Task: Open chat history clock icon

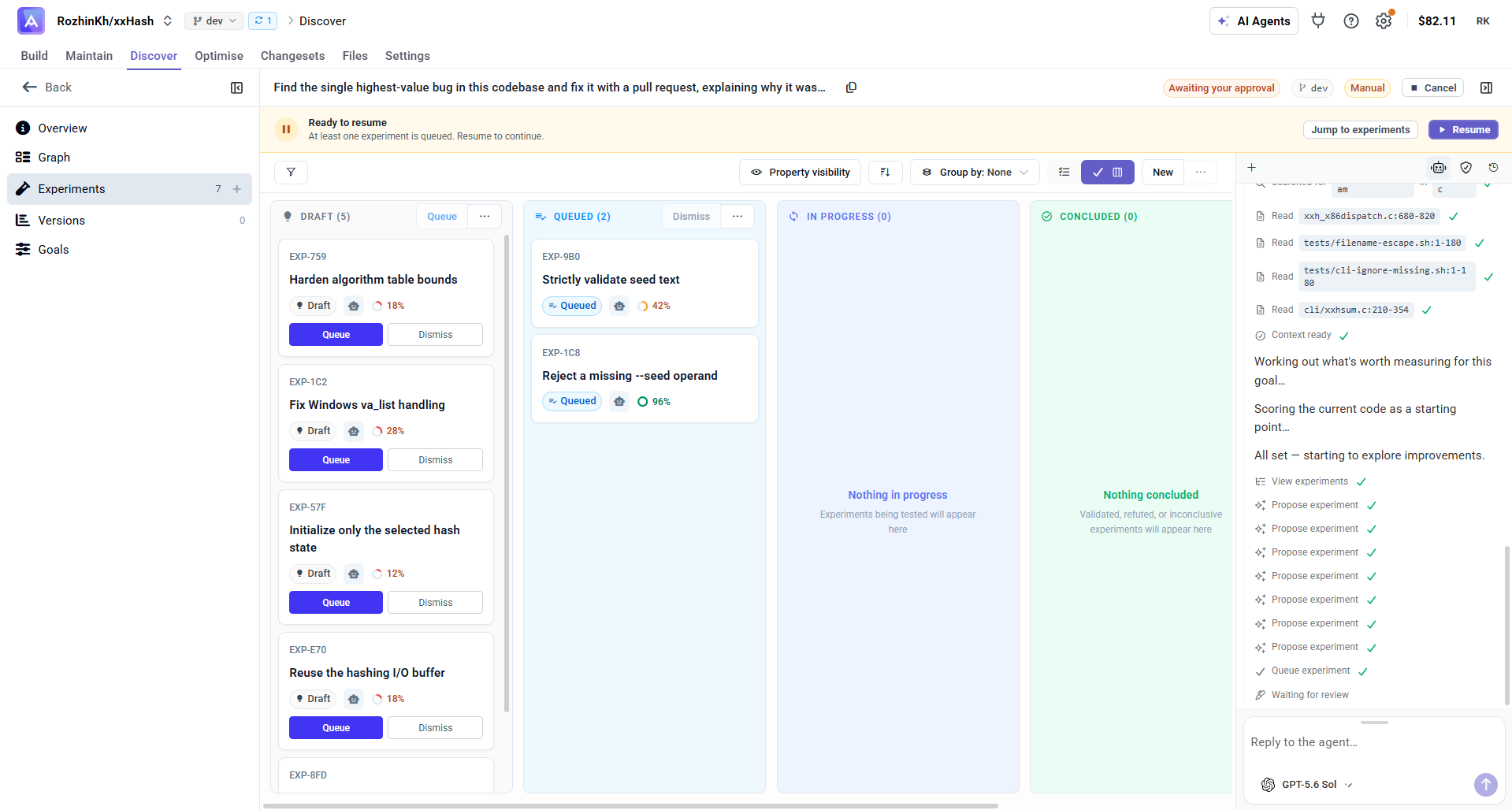Action: 1493,167
